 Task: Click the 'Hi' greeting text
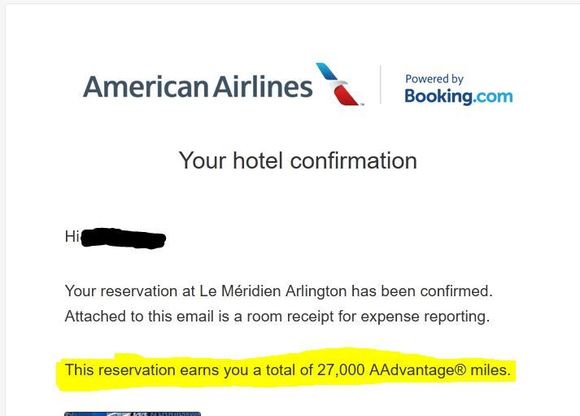[x=72, y=236]
